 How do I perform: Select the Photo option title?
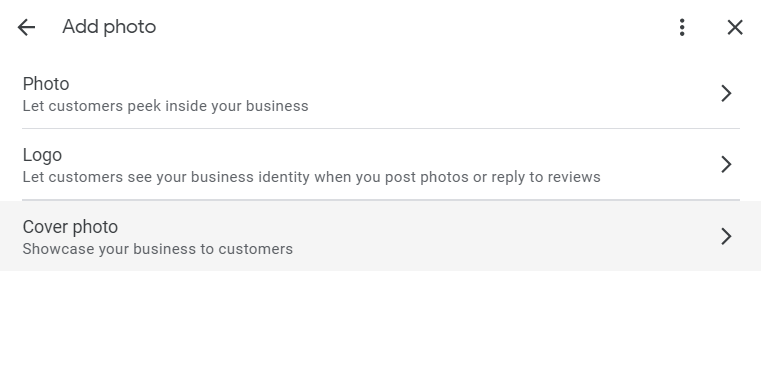click(46, 84)
